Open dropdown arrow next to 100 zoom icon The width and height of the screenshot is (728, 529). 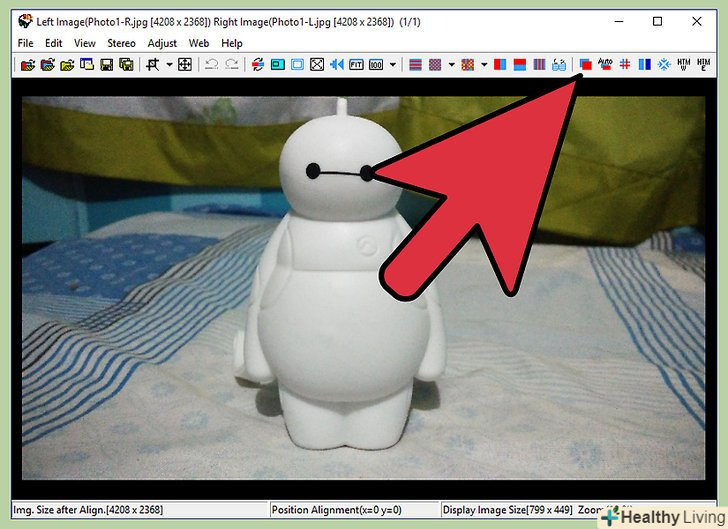pos(393,65)
